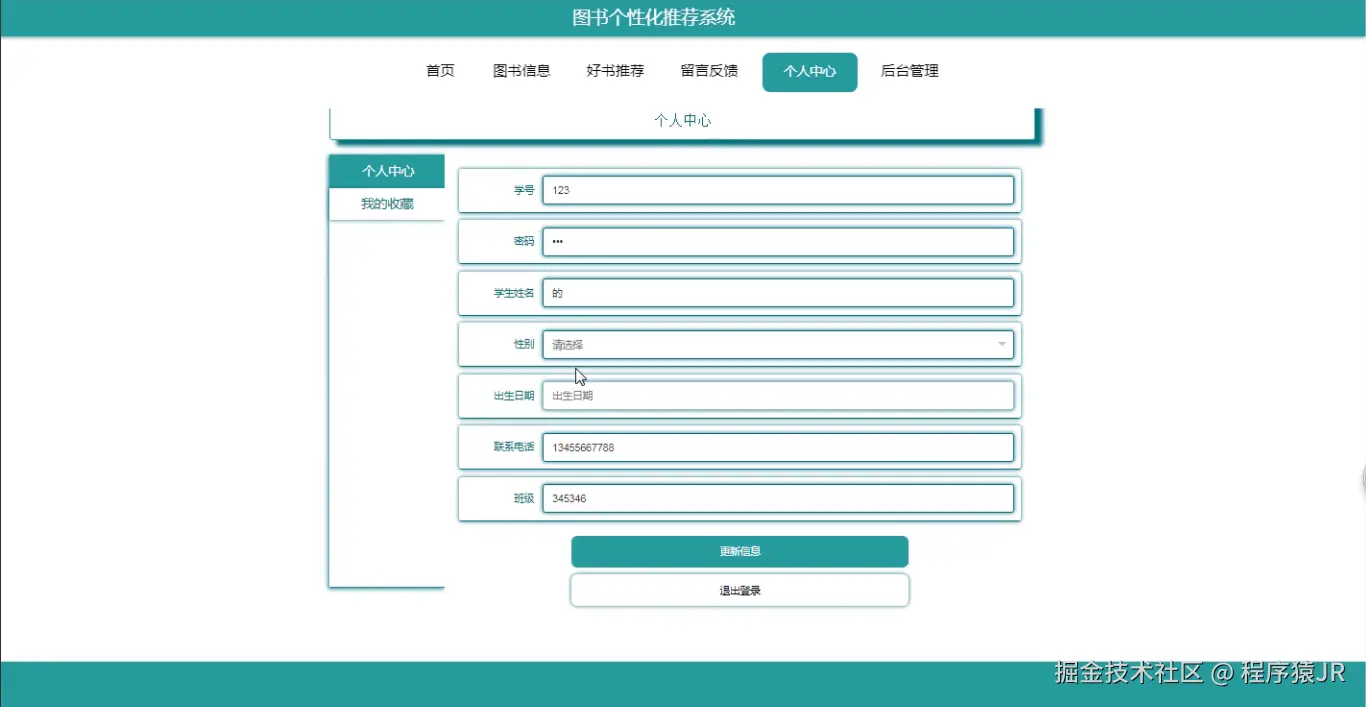Click the 联系电话 label text

pos(514,447)
